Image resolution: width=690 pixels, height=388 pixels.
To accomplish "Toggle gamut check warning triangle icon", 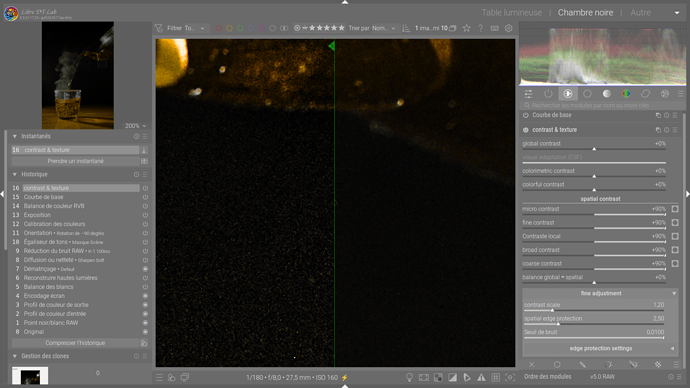I will [x=481, y=377].
